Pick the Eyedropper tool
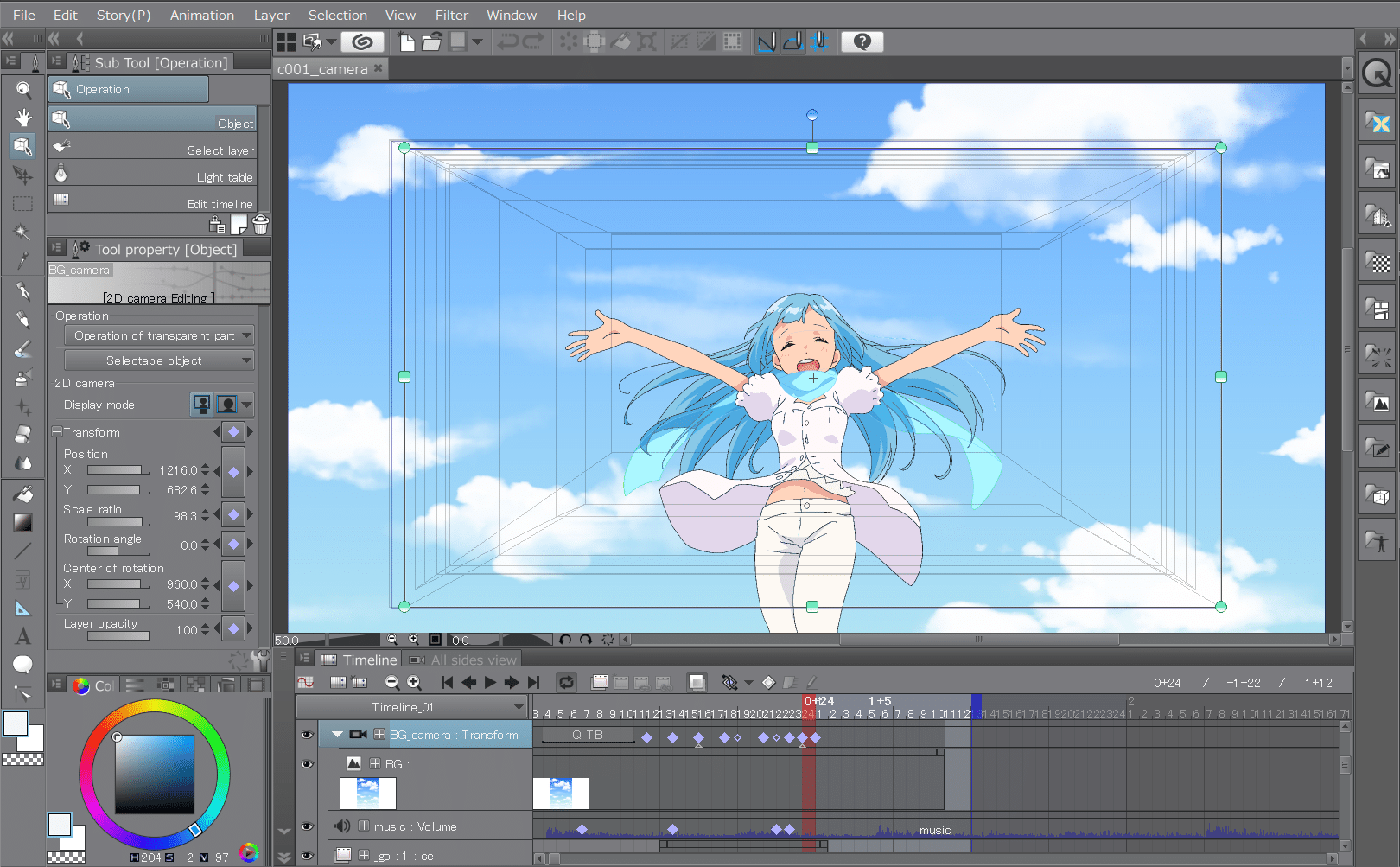This screenshot has width=1400, height=867. point(23,261)
